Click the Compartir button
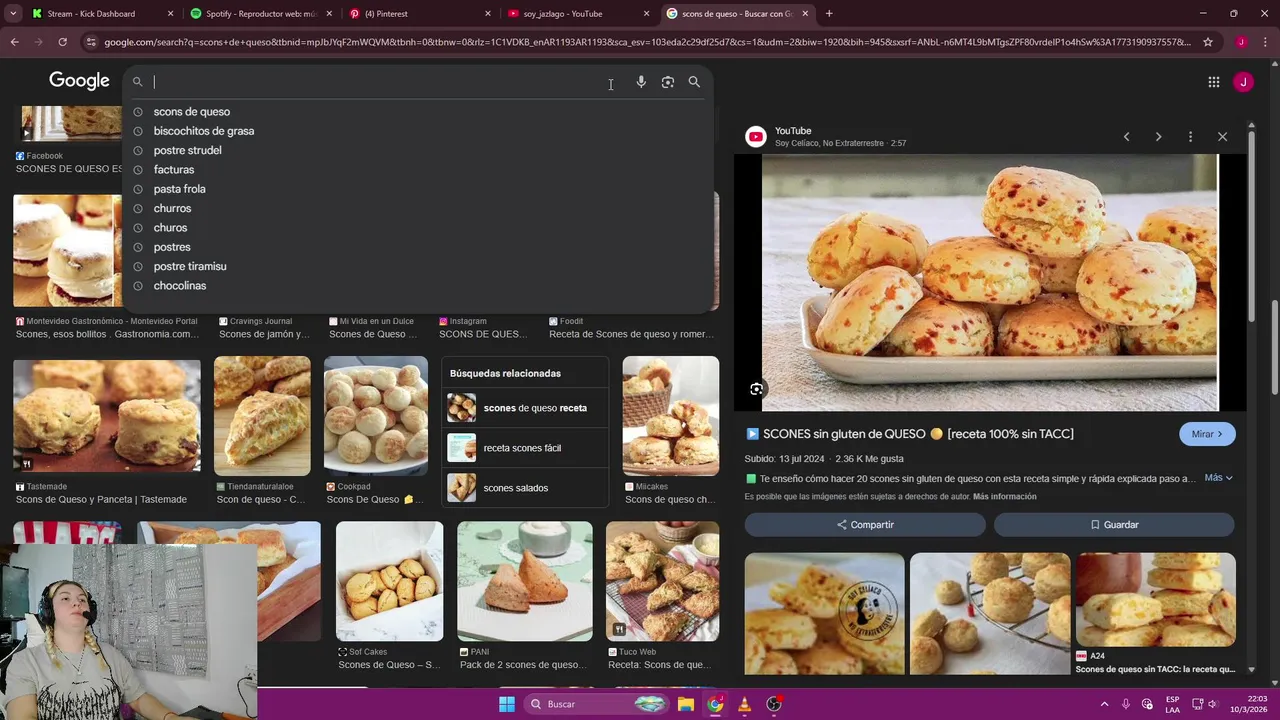This screenshot has width=1280, height=720. (865, 525)
